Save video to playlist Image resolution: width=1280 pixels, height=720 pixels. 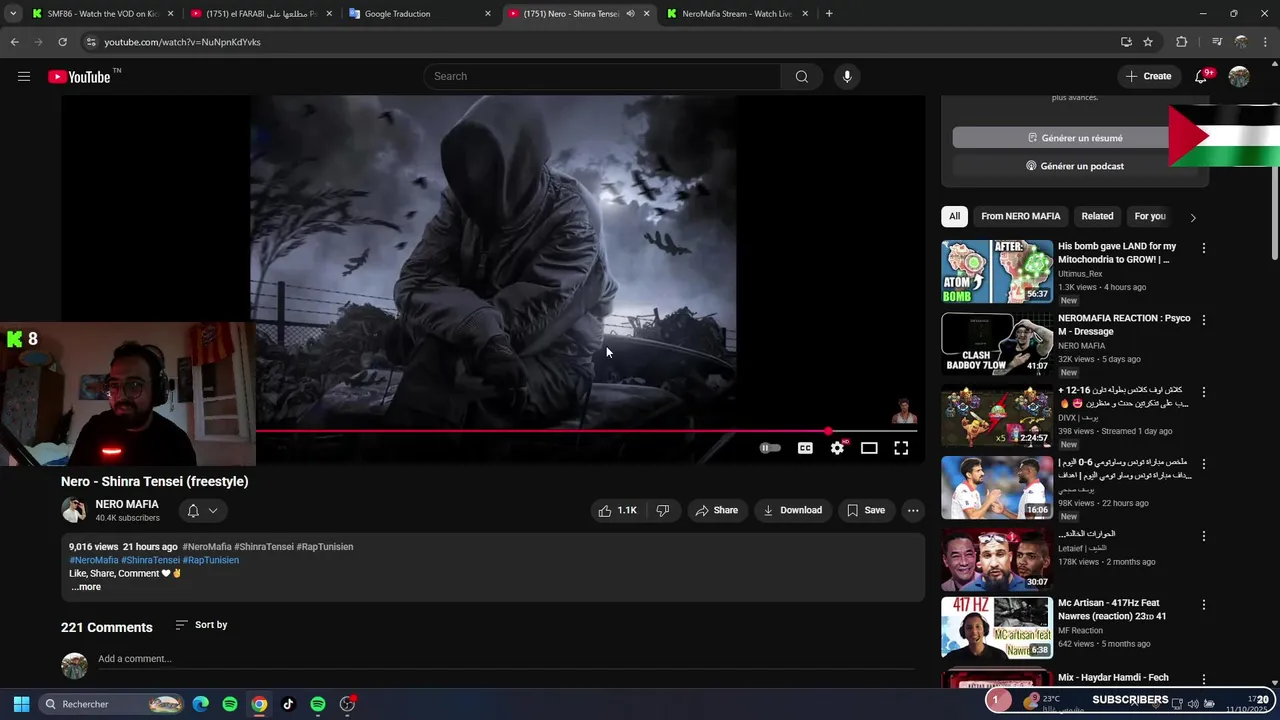[x=866, y=510]
